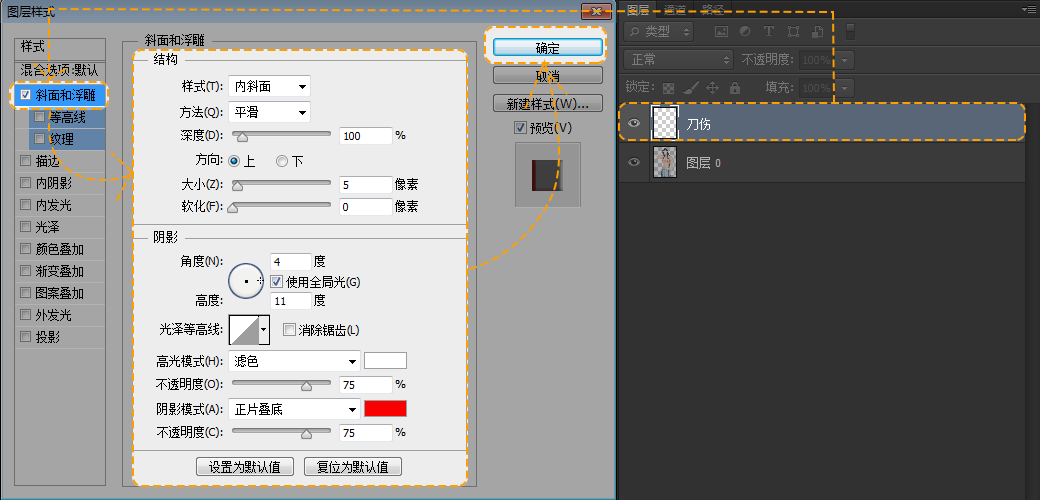Hide the 刀伤 layer via eye icon
The height and width of the screenshot is (500, 1040).
point(633,123)
